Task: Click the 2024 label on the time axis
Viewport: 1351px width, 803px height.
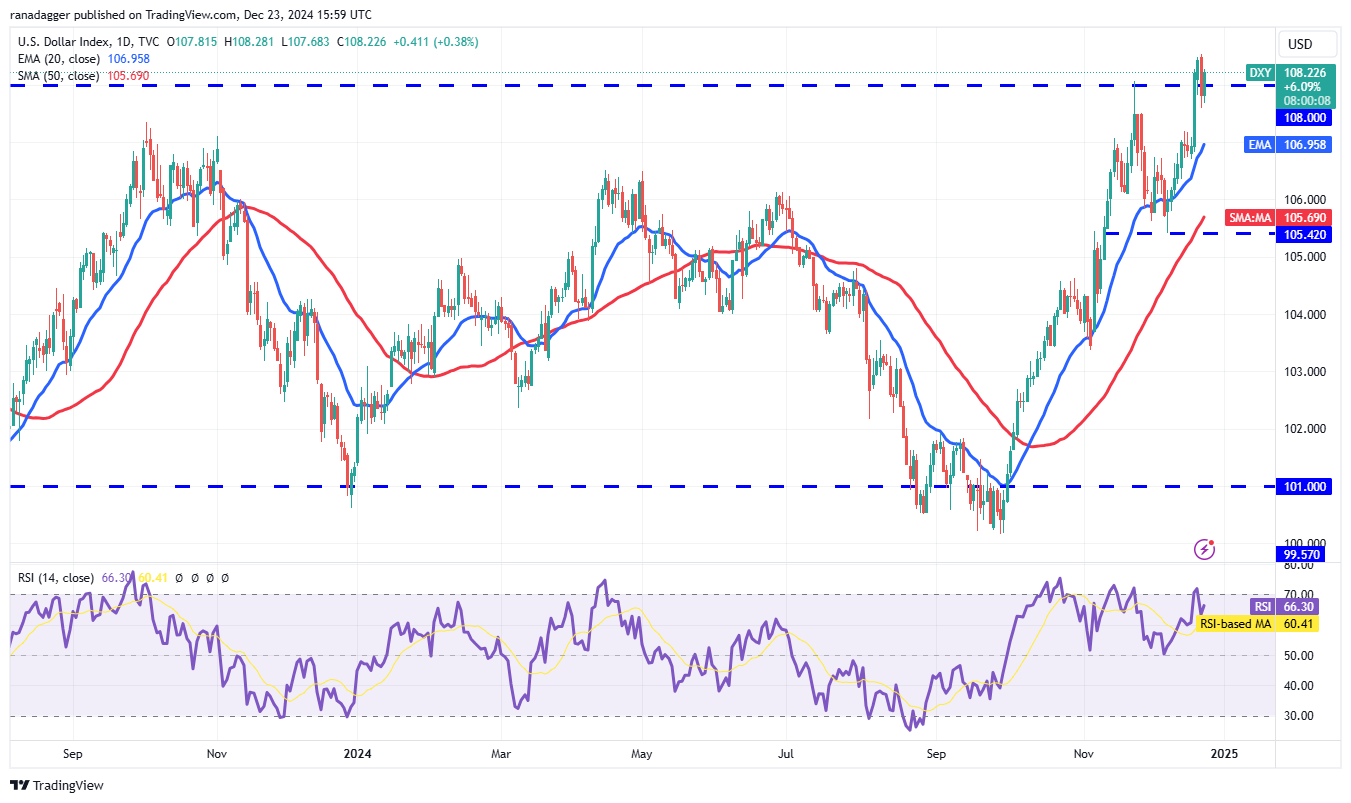Action: (358, 752)
